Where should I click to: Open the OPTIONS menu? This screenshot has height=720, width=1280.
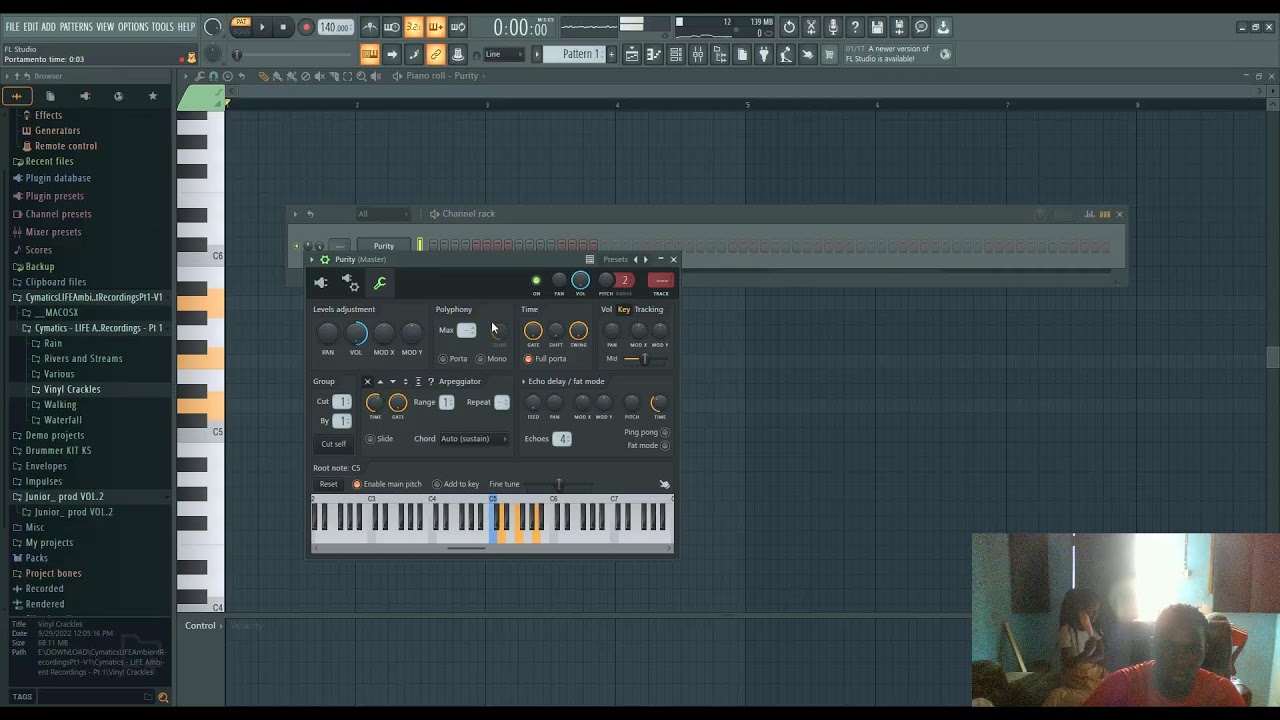pos(133,27)
